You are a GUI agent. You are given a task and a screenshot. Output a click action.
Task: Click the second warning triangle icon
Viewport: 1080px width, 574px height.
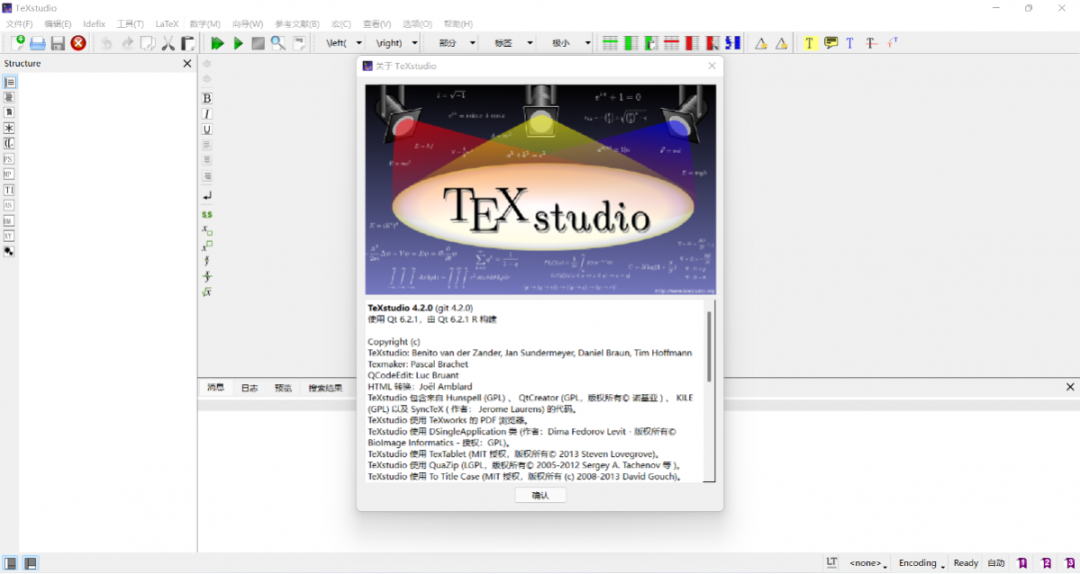coord(781,43)
